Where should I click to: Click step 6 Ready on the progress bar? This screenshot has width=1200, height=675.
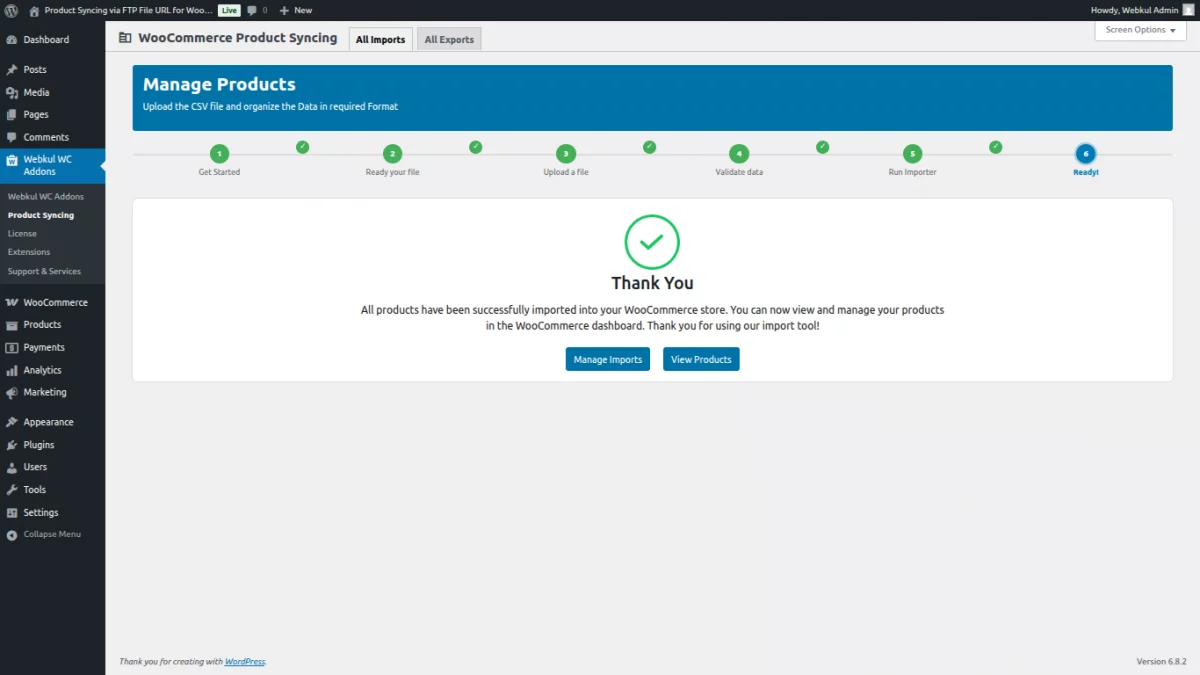(1086, 154)
